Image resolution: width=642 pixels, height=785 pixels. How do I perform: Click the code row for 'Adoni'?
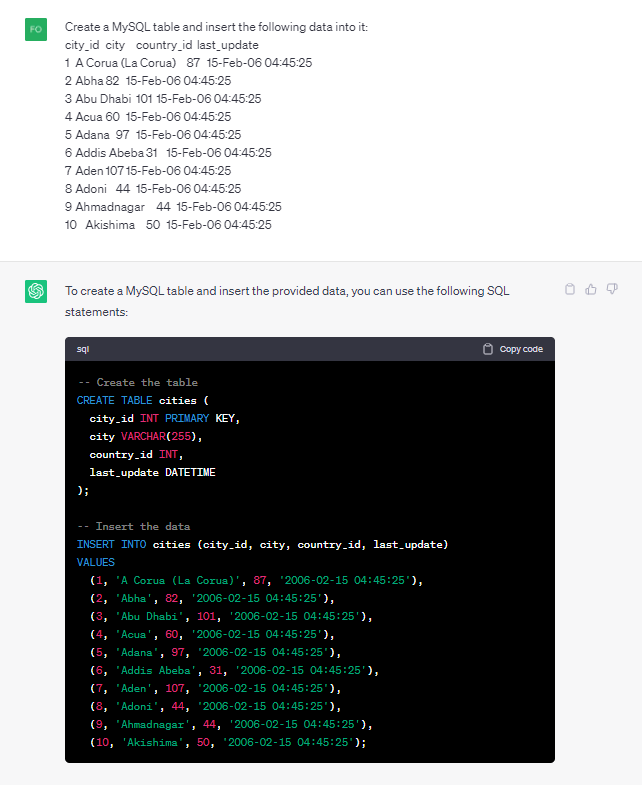click(215, 707)
